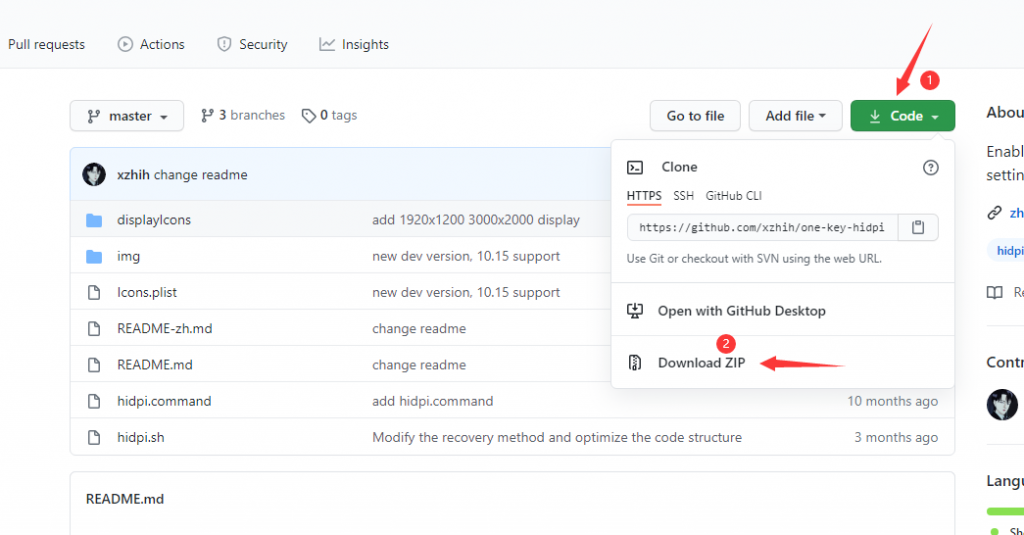Click '10 months ago' timestamp
The width and height of the screenshot is (1024, 535).
893,401
